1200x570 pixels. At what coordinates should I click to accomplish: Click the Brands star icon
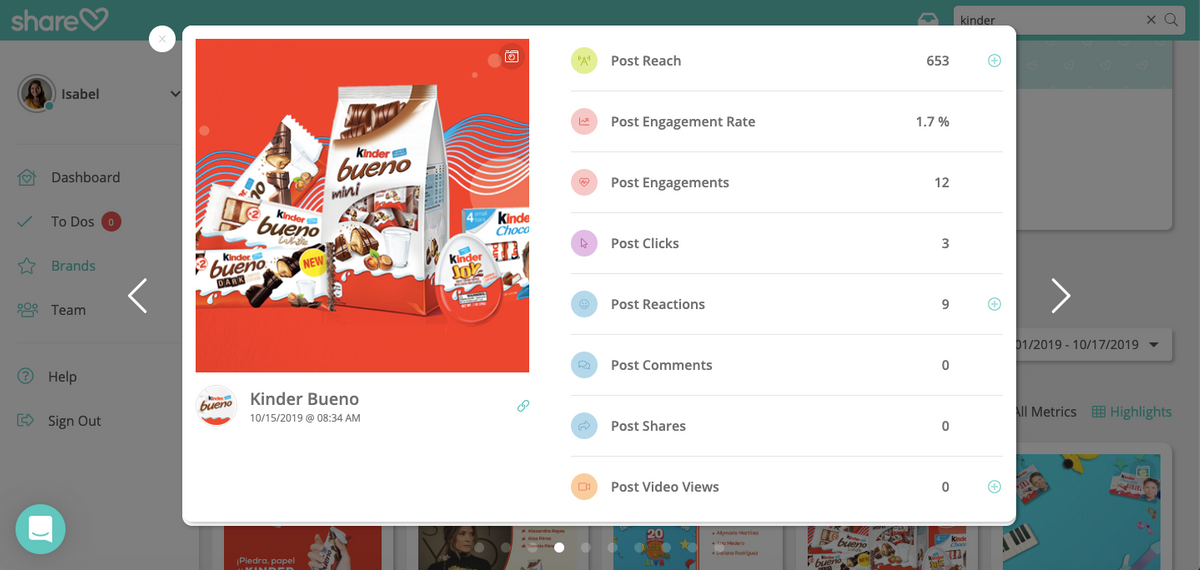pos(27,266)
